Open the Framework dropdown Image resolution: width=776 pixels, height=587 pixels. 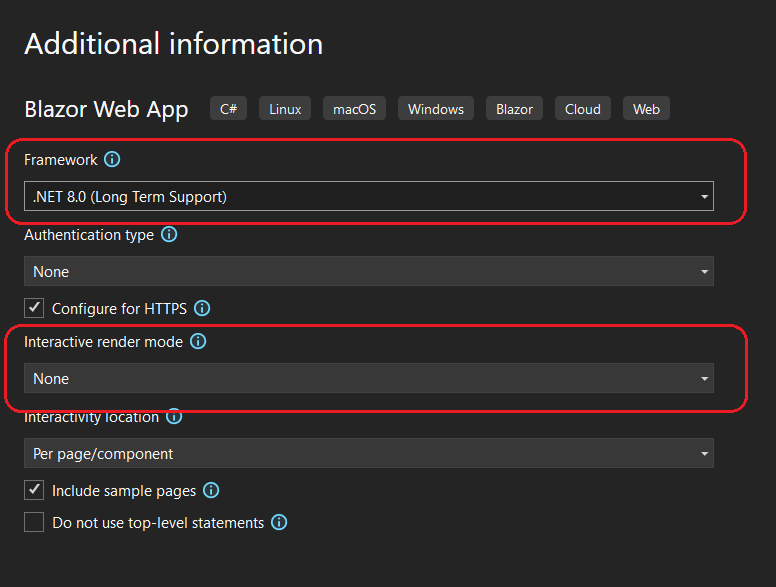tap(368, 197)
